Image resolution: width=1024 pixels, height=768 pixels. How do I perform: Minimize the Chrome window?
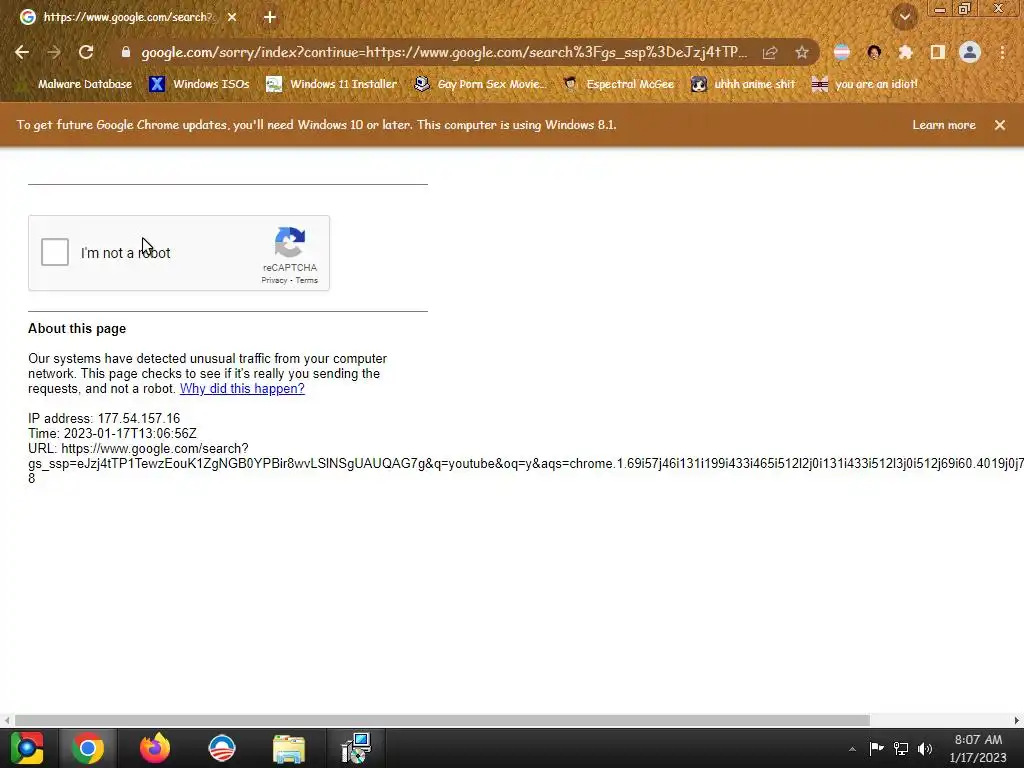point(940,9)
